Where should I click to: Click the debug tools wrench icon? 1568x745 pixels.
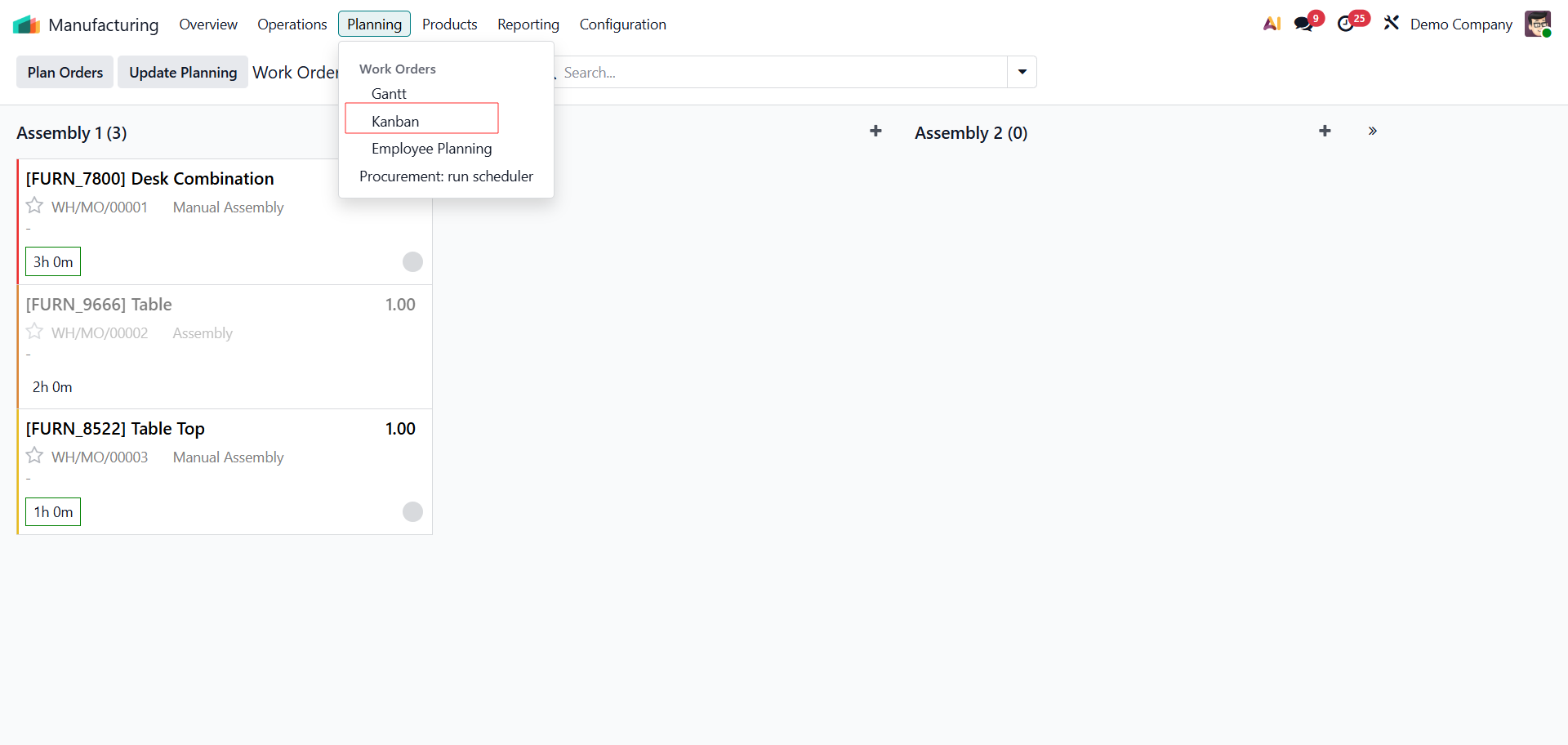(1392, 24)
